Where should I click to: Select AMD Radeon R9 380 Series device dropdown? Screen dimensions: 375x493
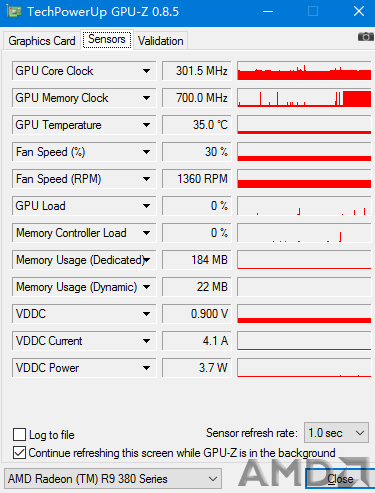(x=113, y=479)
